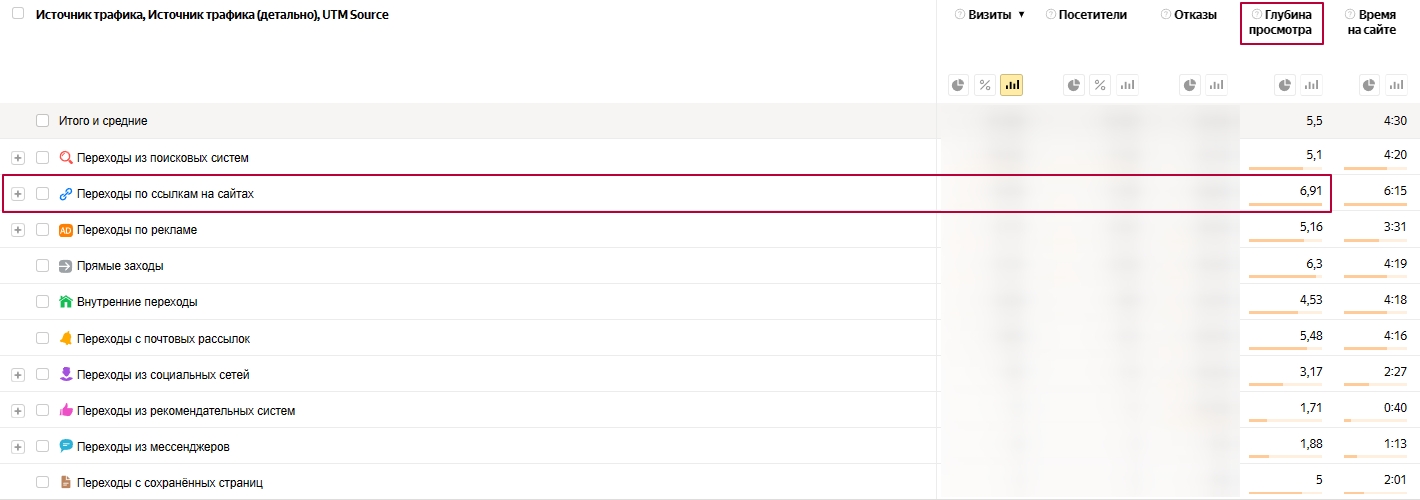Sort by Визиты column header

(x=990, y=15)
